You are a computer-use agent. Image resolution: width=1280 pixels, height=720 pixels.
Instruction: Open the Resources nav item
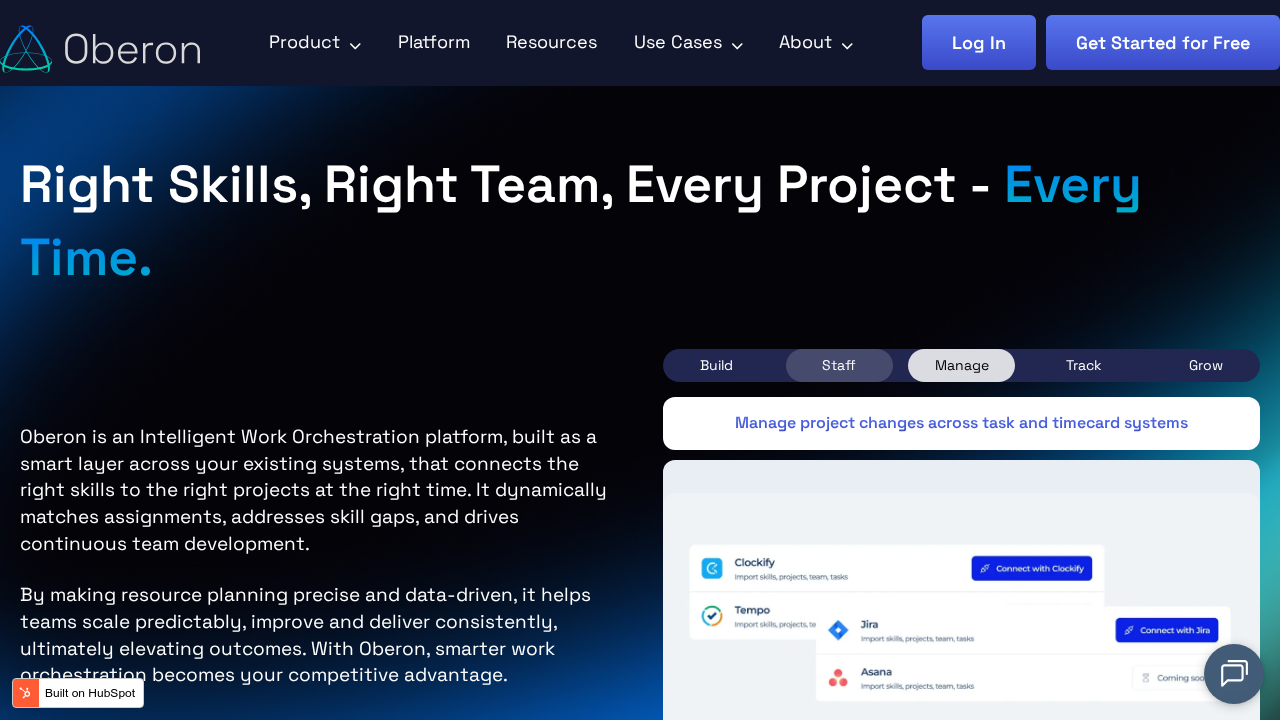point(551,43)
